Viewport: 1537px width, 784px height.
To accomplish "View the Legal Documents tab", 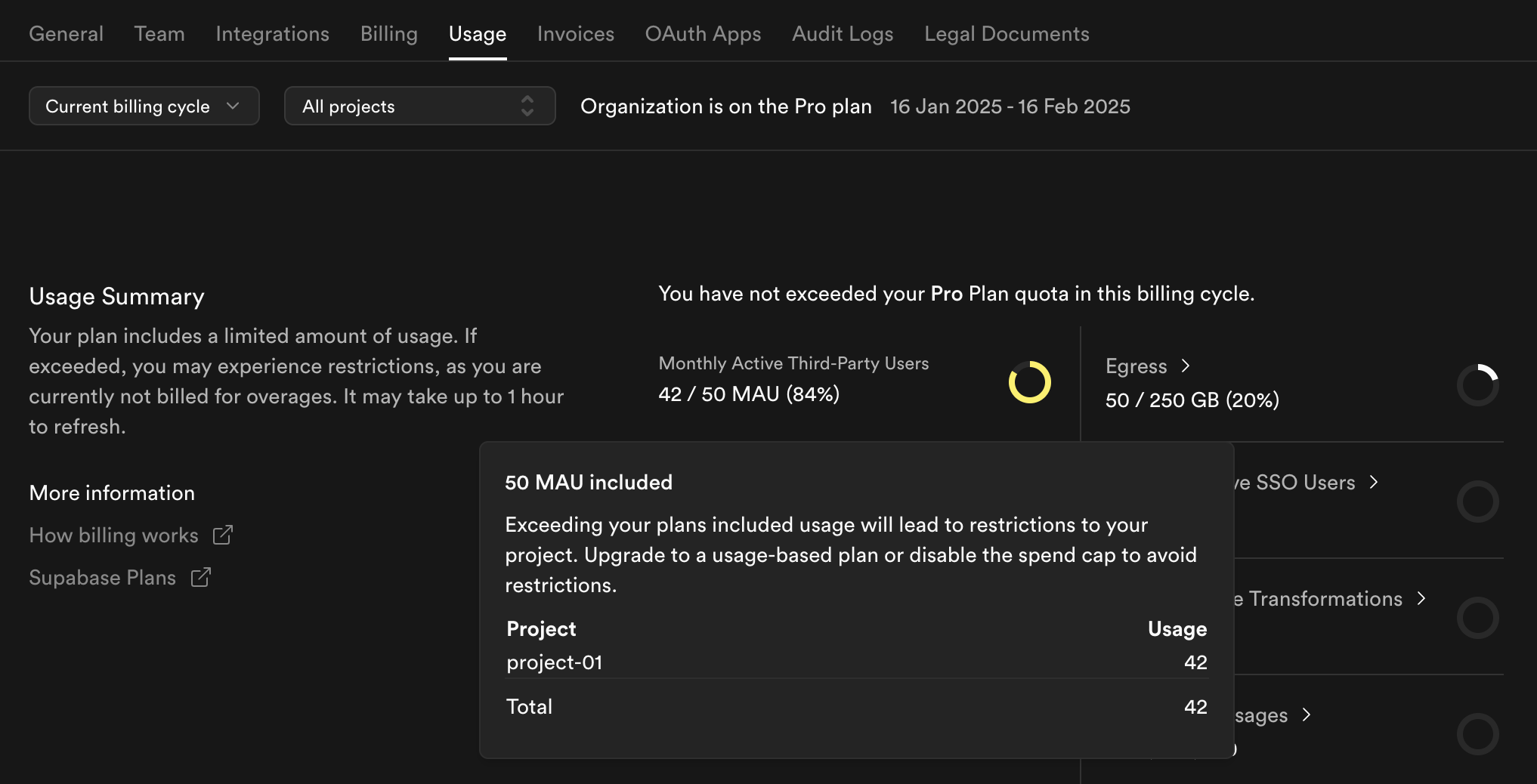I will coord(1007,34).
